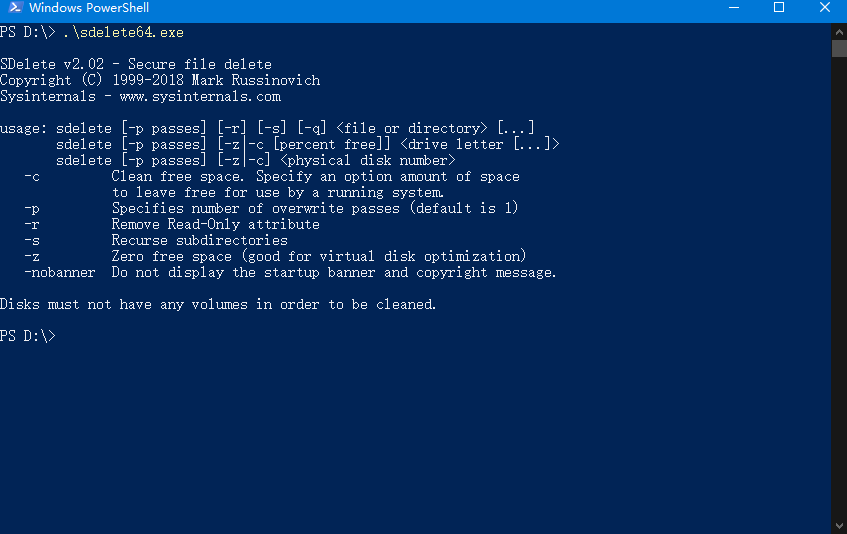Image resolution: width=847 pixels, height=534 pixels.
Task: Click the vertical scrollbar thumb
Action: 839,49
